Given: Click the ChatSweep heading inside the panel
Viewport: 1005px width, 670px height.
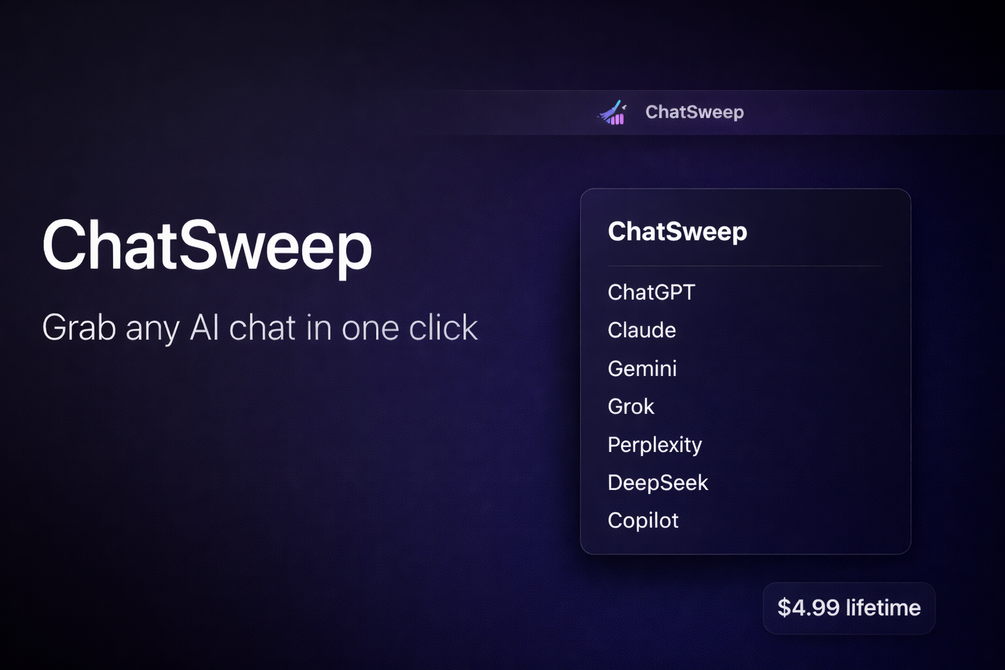Looking at the screenshot, I should click(677, 232).
